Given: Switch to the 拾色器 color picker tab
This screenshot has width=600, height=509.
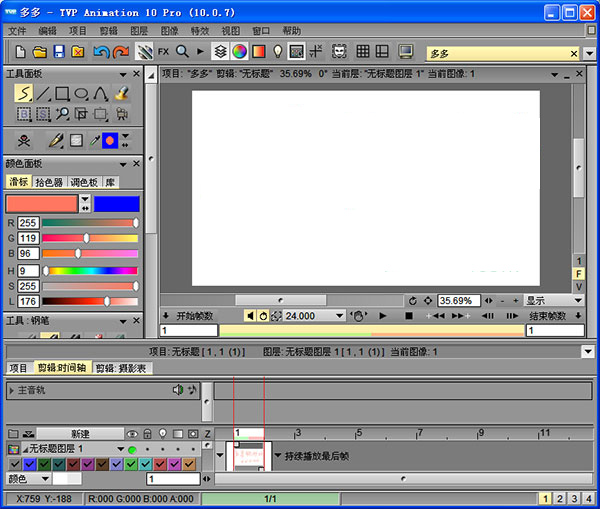Looking at the screenshot, I should coord(49,182).
